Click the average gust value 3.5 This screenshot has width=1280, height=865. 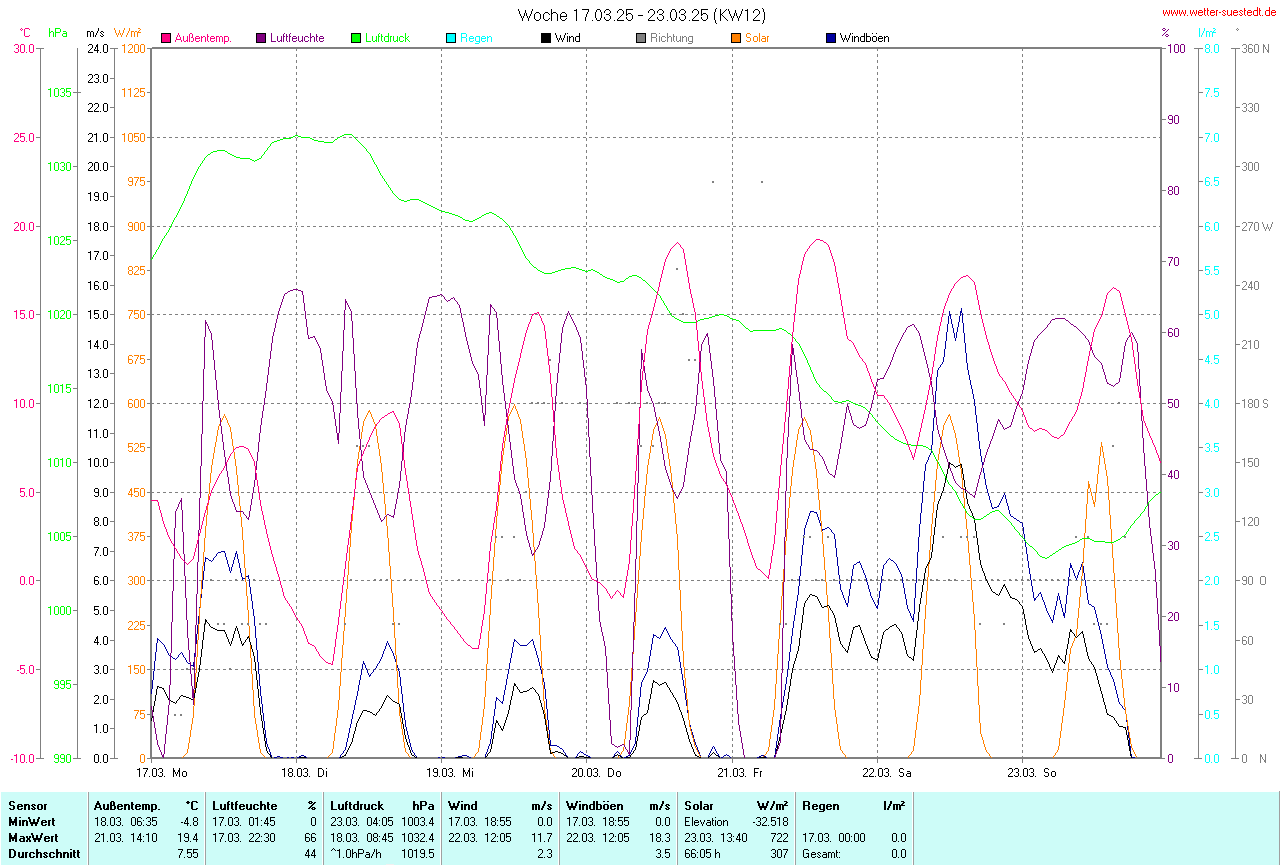click(x=663, y=853)
